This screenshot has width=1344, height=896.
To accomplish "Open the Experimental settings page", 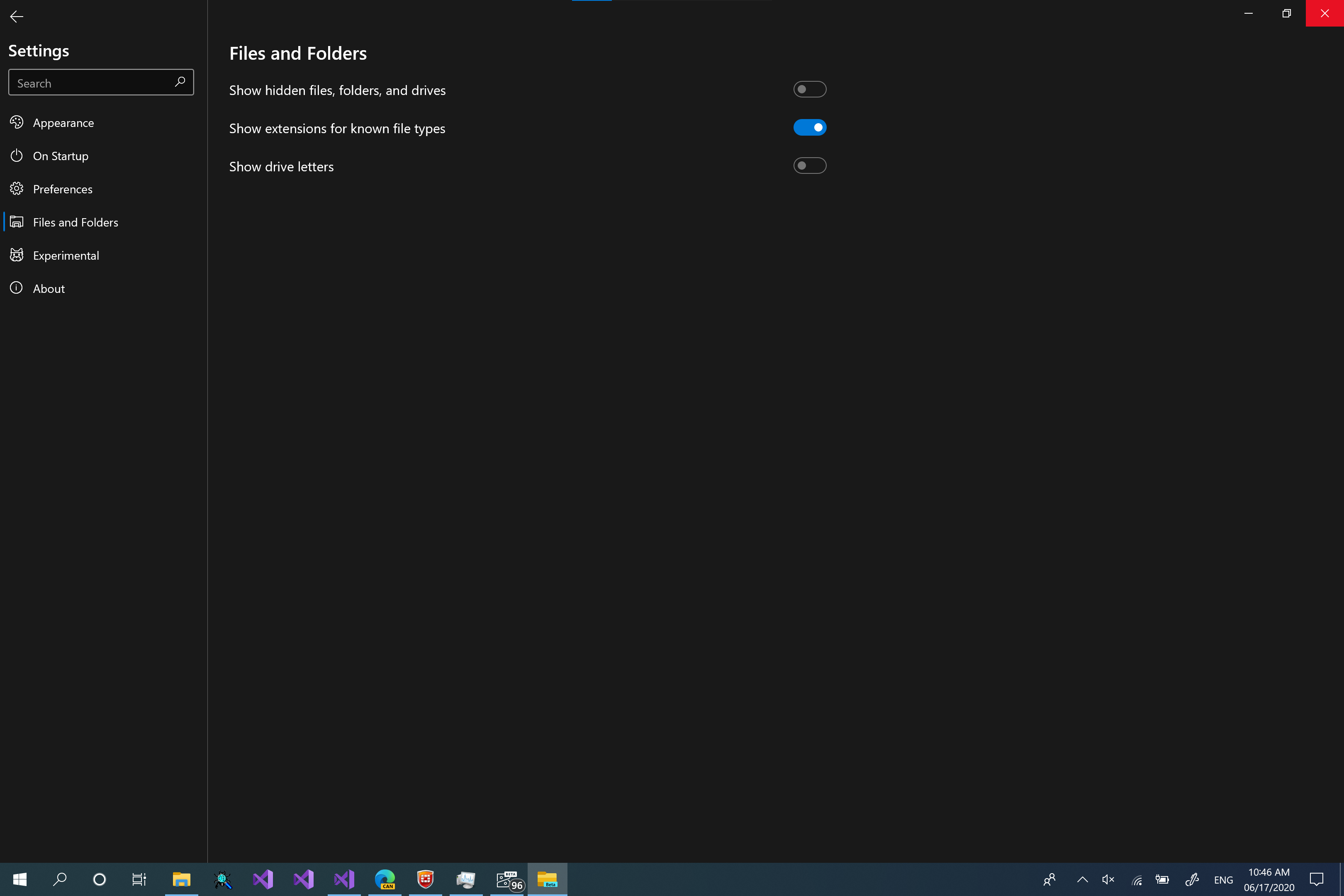I will coord(103,256).
